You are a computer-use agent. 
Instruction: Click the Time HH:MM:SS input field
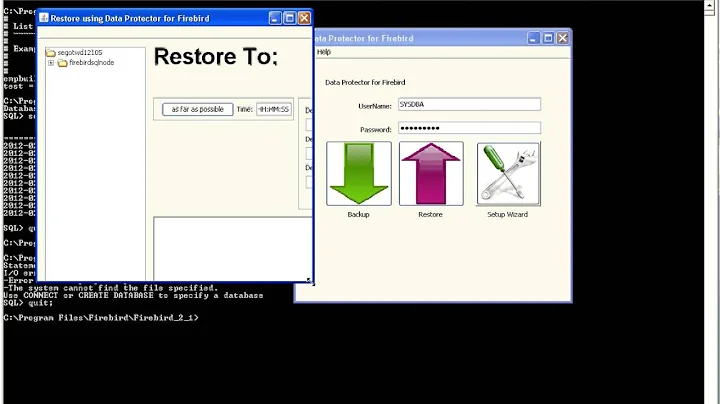[x=274, y=109]
